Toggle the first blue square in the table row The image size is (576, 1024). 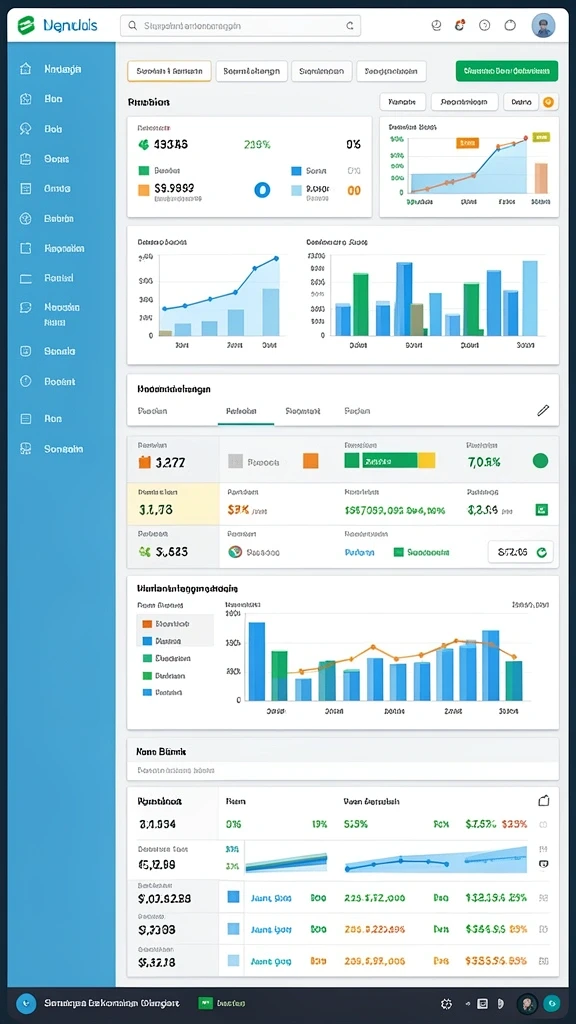coord(233,897)
